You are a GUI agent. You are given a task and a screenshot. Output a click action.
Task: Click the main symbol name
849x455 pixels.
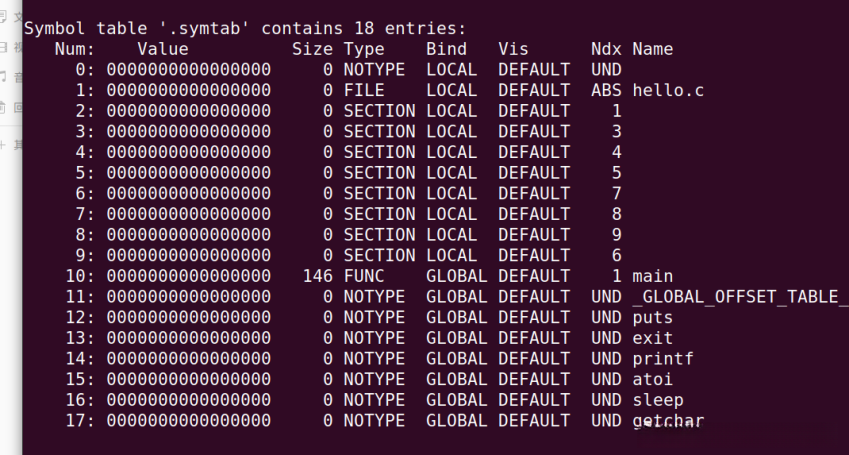coord(652,276)
